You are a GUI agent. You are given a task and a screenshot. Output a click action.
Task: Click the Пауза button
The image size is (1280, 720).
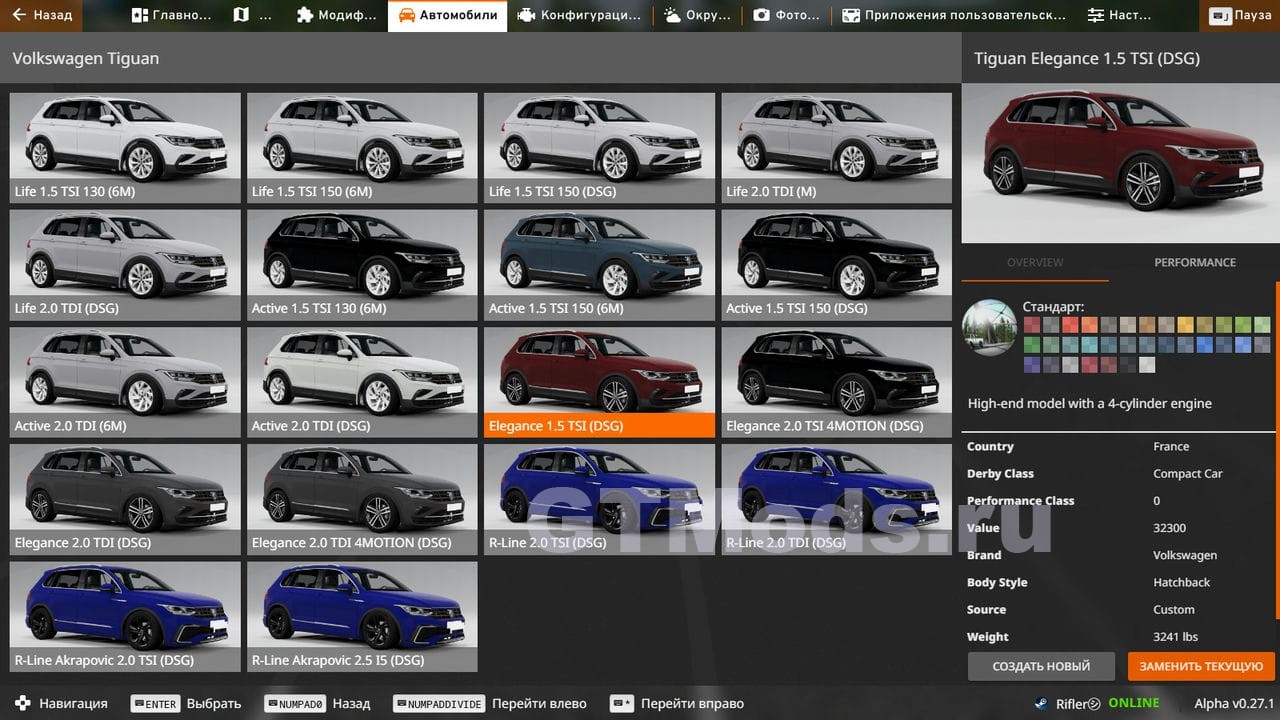point(1240,15)
